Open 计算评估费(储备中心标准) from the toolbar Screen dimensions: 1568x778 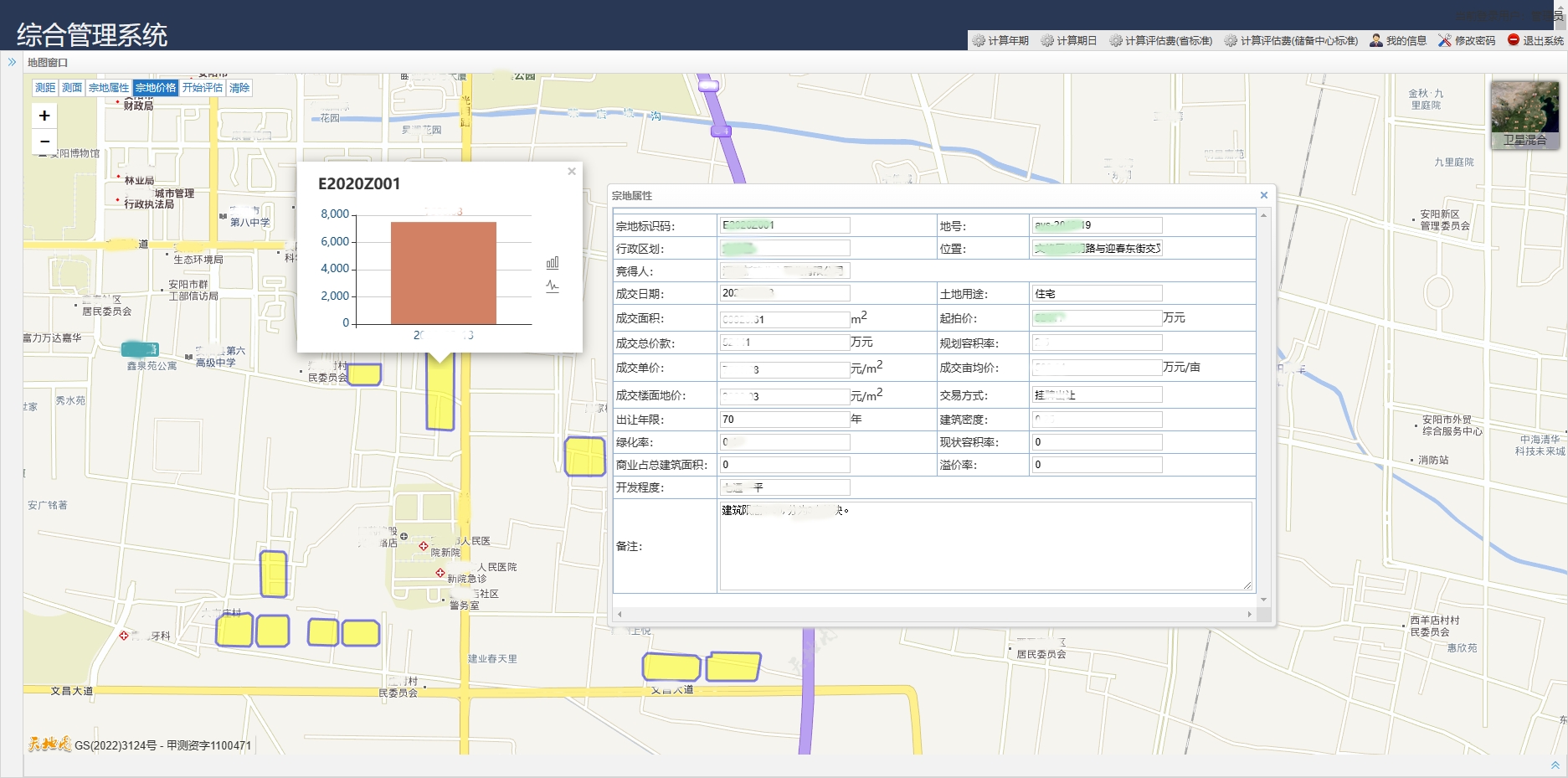(x=1291, y=40)
